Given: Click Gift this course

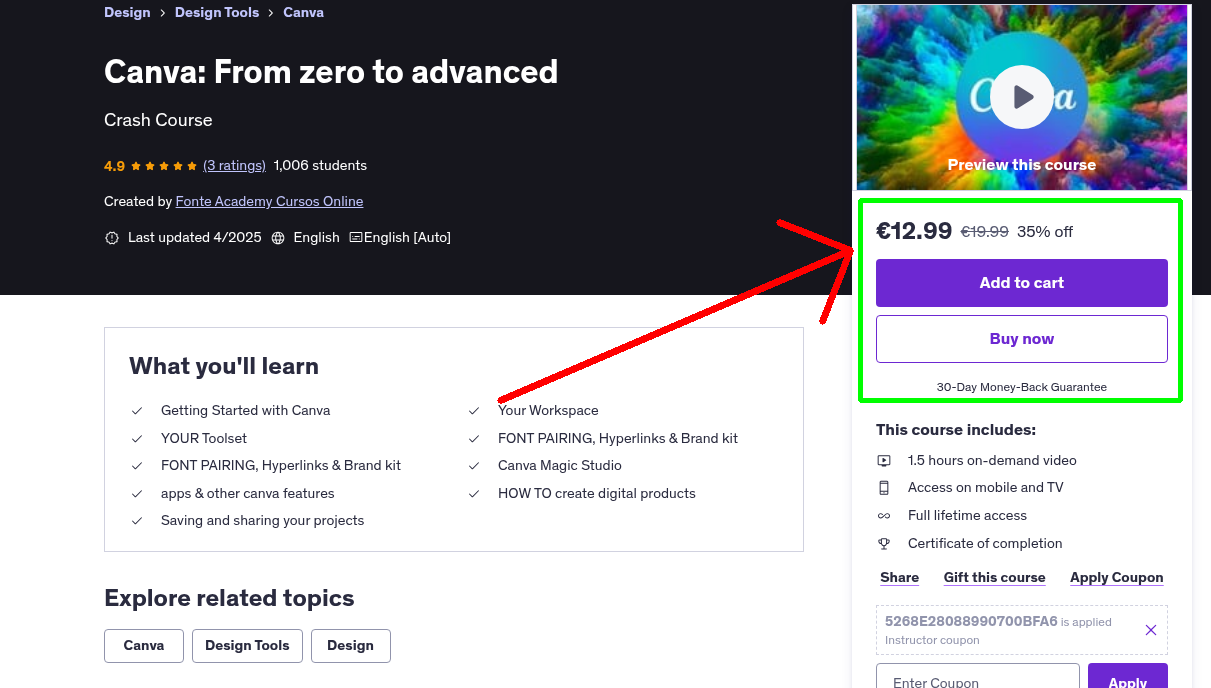Looking at the screenshot, I should 994,577.
